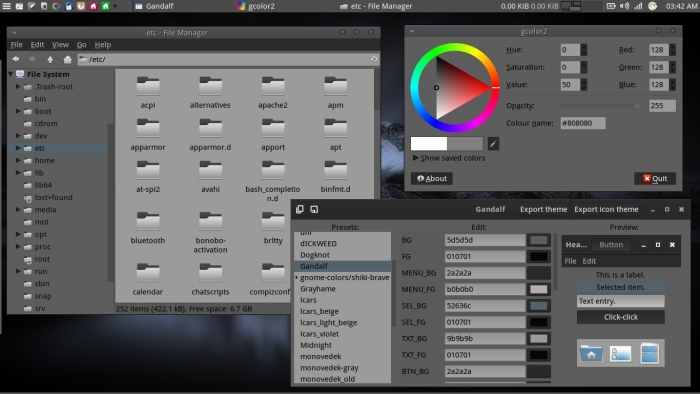
Task: Adjust the Opacity slider in gcolor2
Action: pyautogui.click(x=601, y=106)
